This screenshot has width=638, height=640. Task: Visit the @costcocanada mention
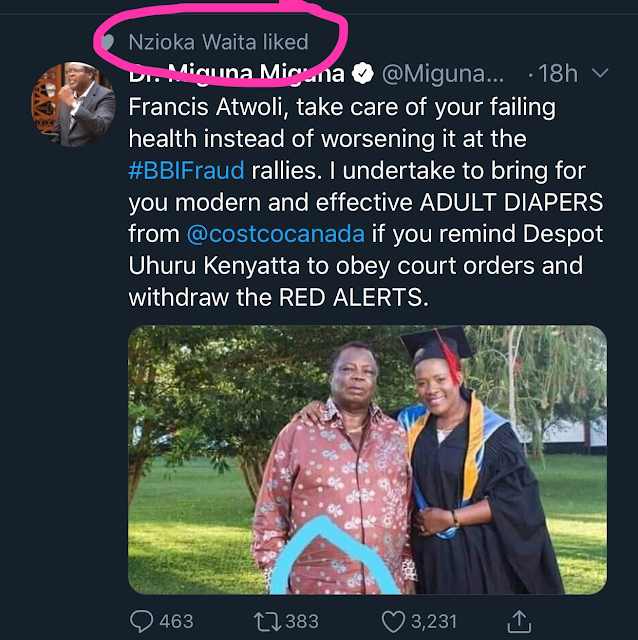(276, 234)
